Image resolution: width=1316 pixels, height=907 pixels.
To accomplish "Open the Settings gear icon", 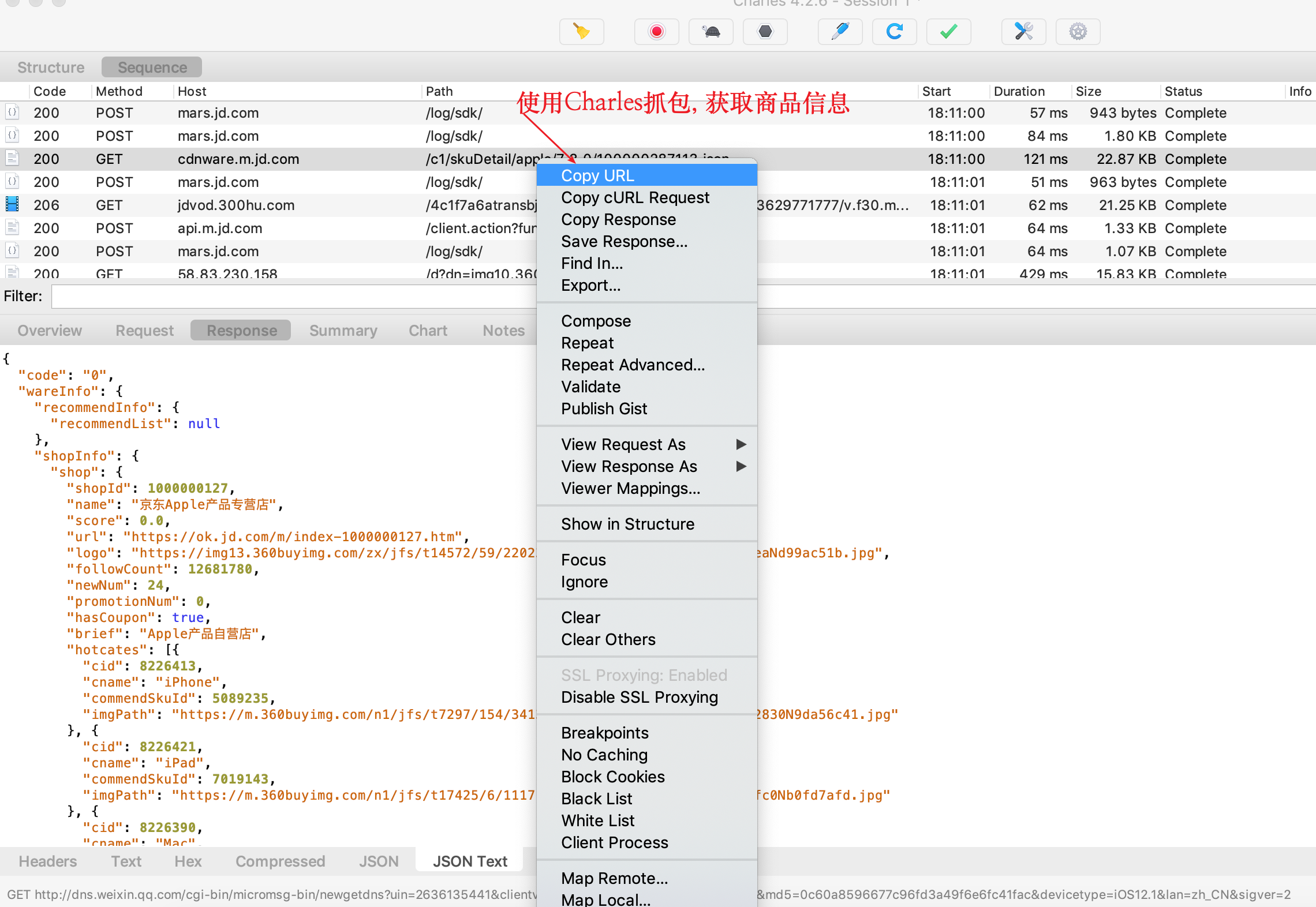I will pos(1078,31).
